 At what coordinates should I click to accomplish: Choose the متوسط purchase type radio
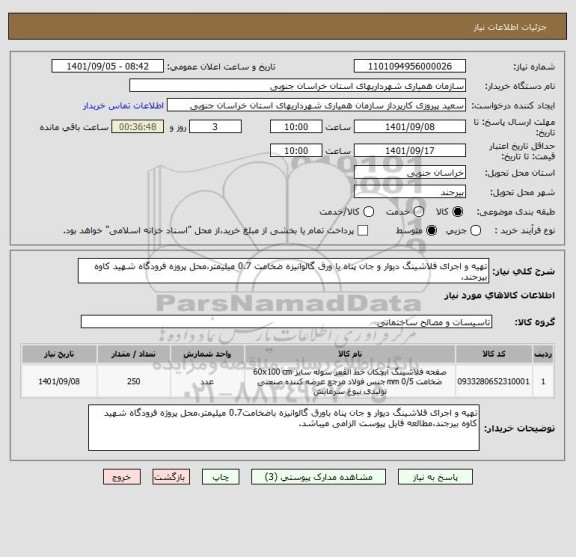(x=431, y=231)
